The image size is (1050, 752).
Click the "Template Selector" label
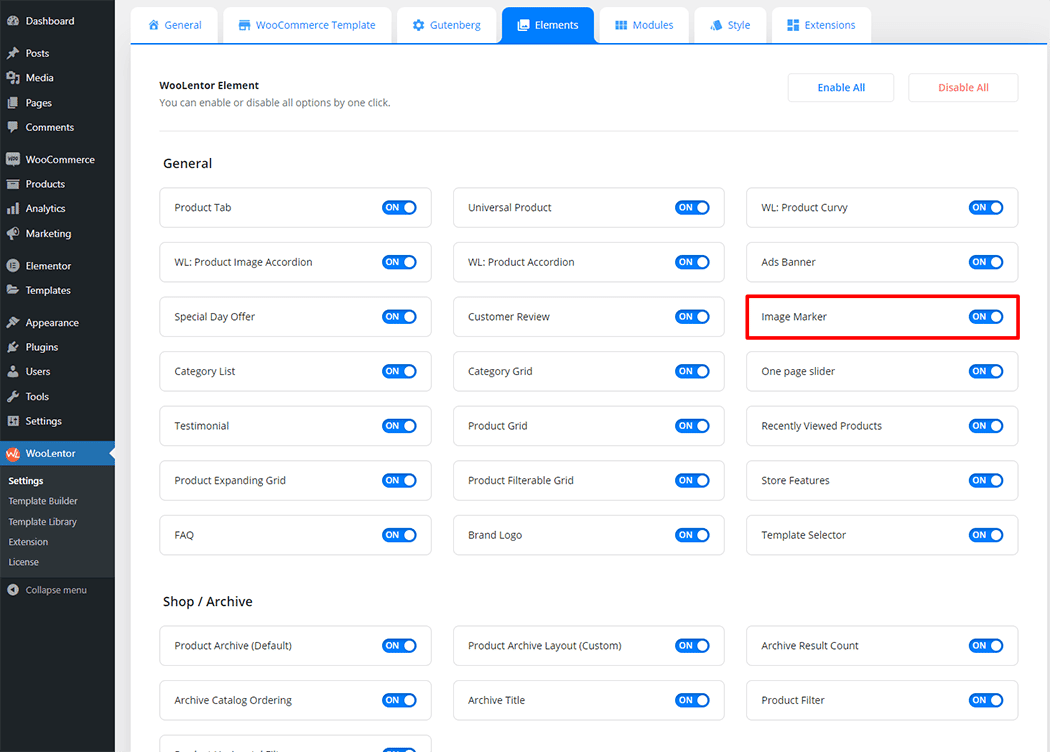(804, 535)
